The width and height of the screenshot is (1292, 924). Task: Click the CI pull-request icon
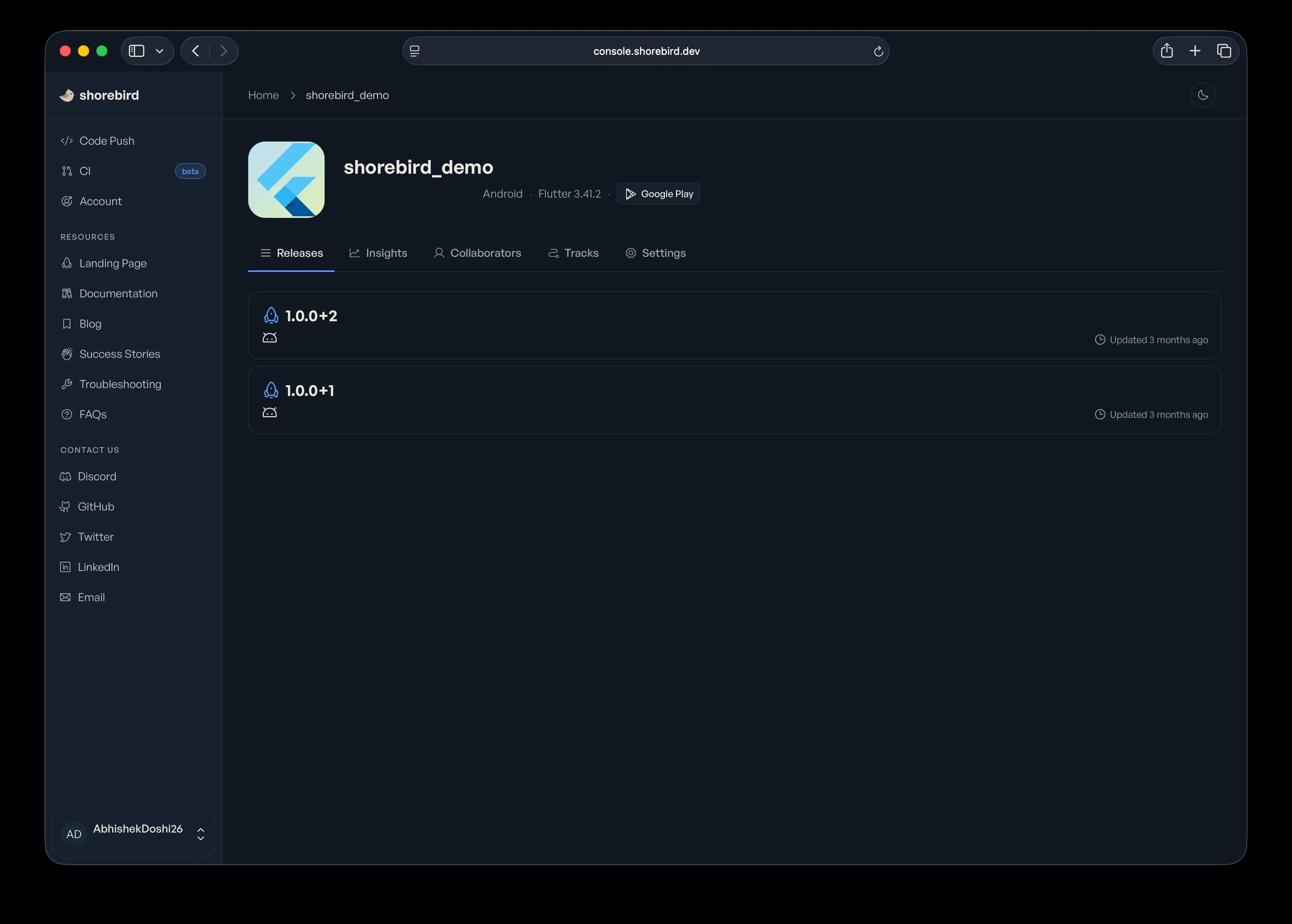[66, 171]
